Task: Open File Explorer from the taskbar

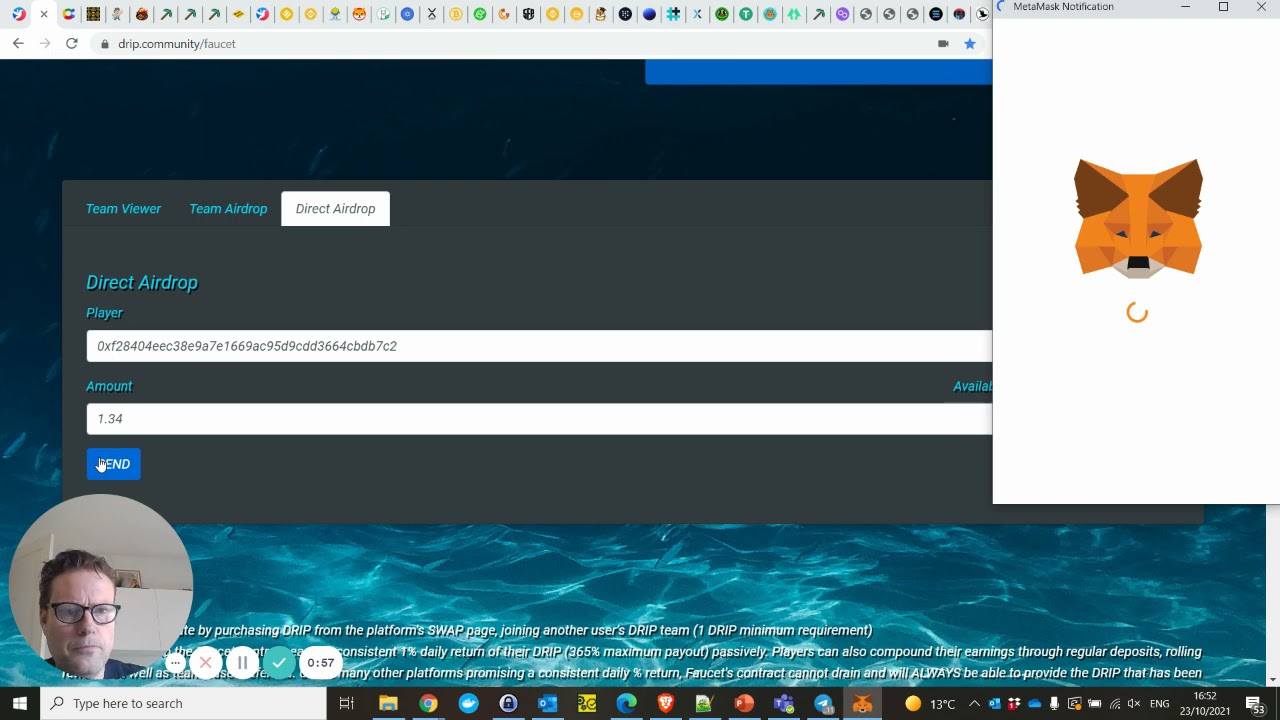Action: (388, 703)
